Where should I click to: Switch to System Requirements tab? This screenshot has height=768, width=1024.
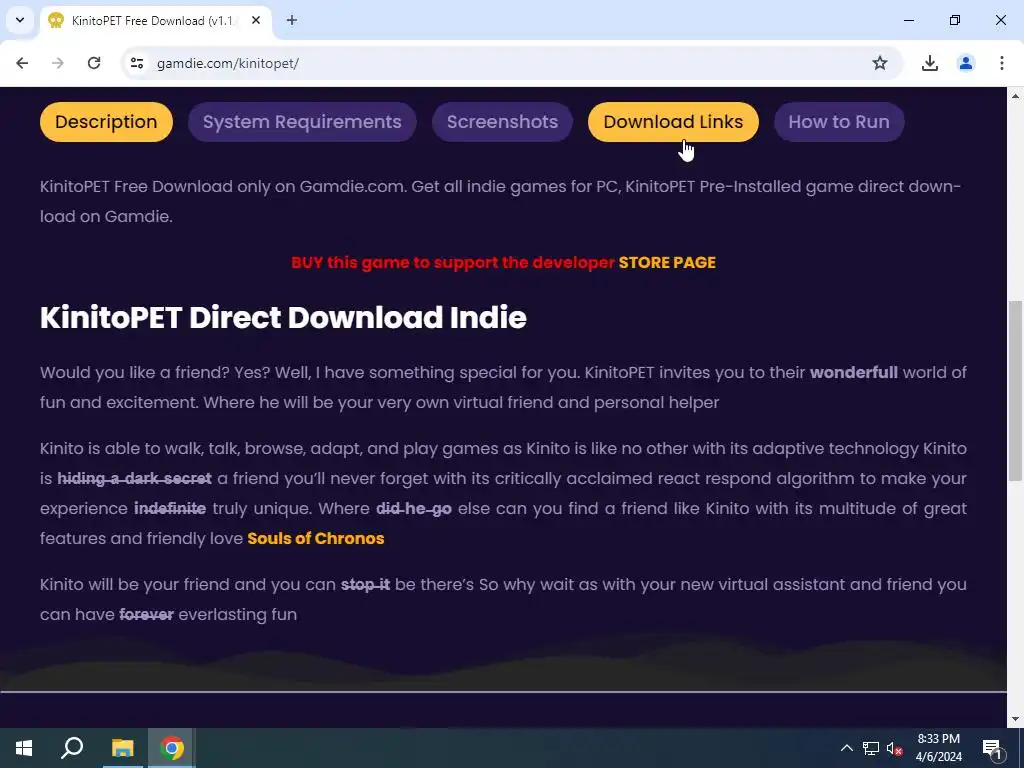coord(302,122)
